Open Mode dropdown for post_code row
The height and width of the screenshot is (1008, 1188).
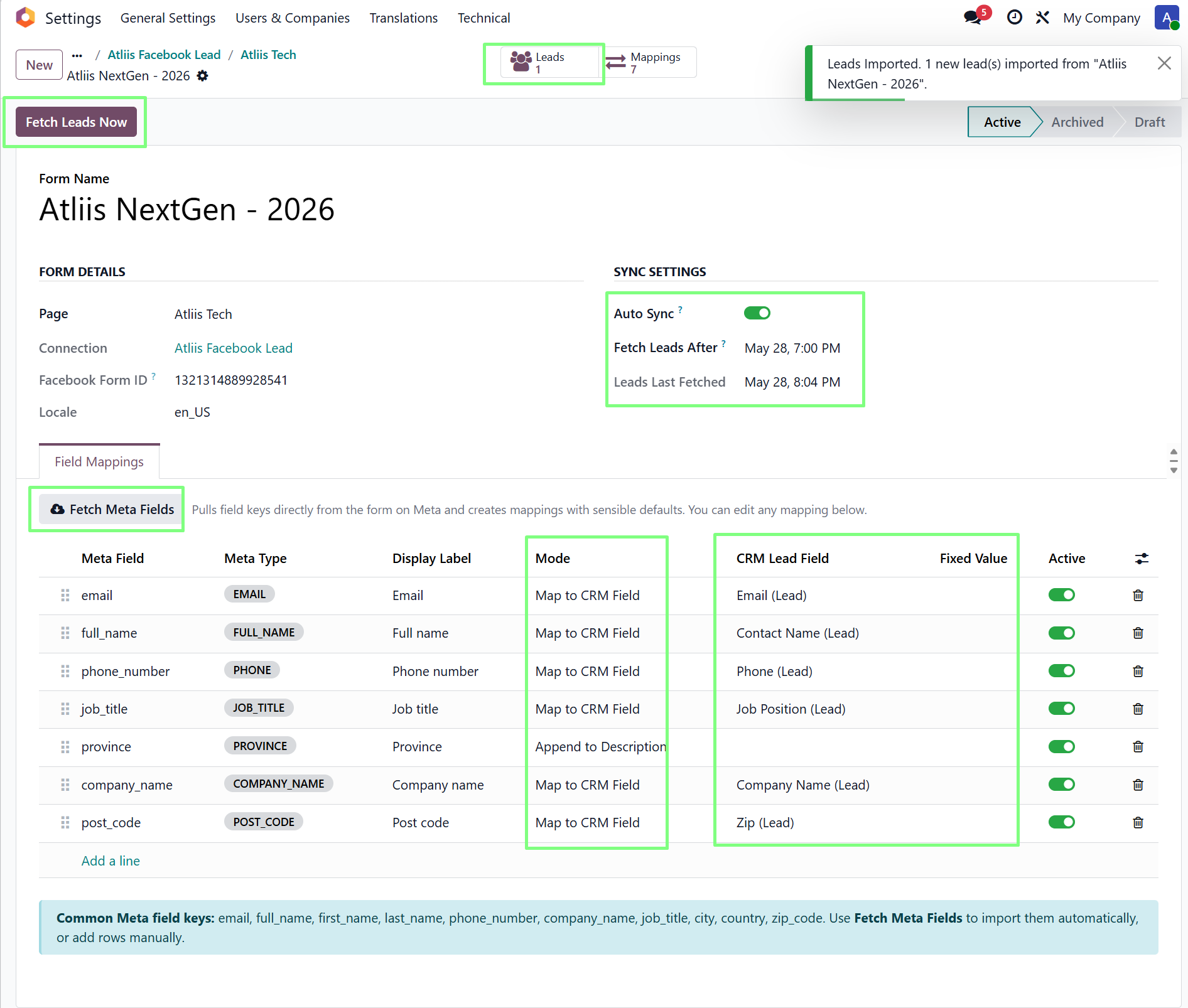click(587, 822)
